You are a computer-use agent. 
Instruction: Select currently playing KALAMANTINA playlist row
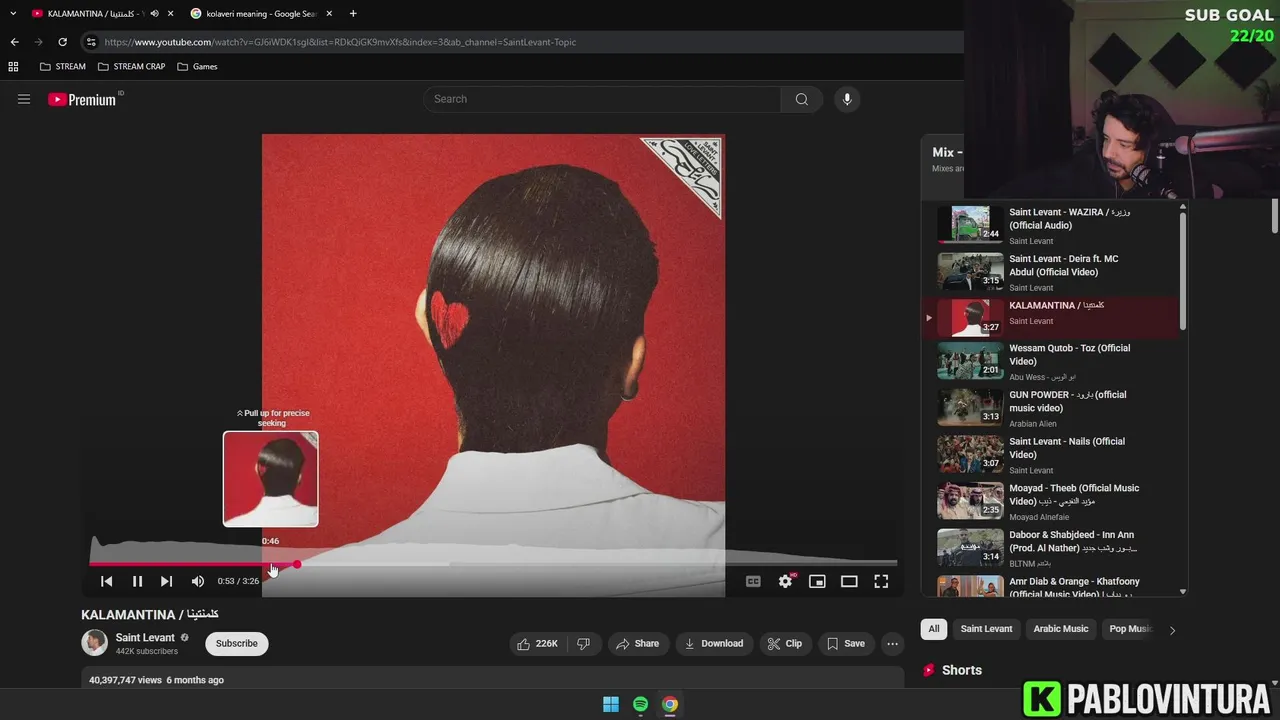pos(1051,317)
